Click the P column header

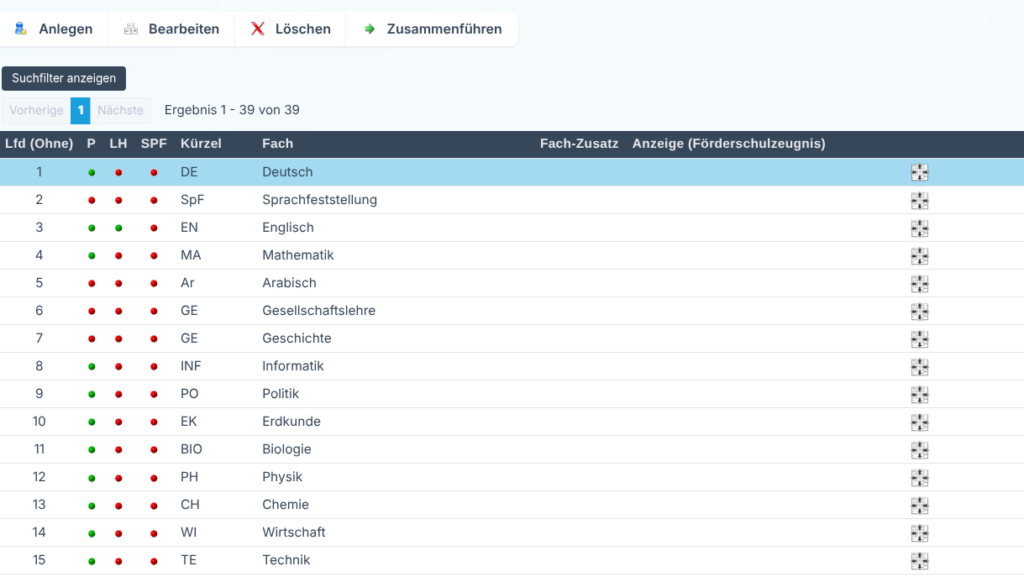pos(91,144)
